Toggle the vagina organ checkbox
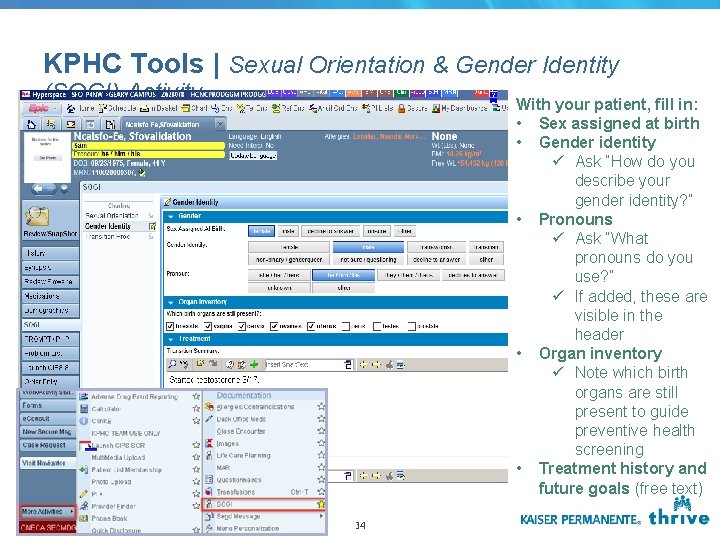This screenshot has height=540, width=720. pos(208,326)
